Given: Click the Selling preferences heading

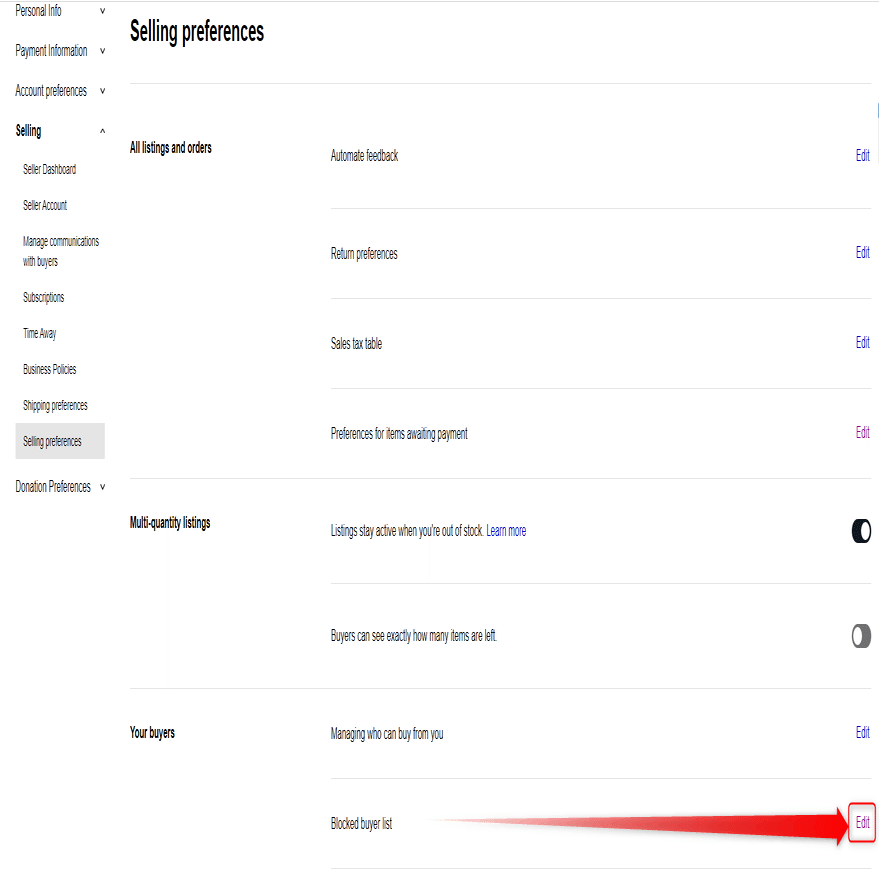Looking at the screenshot, I should (x=197, y=32).
